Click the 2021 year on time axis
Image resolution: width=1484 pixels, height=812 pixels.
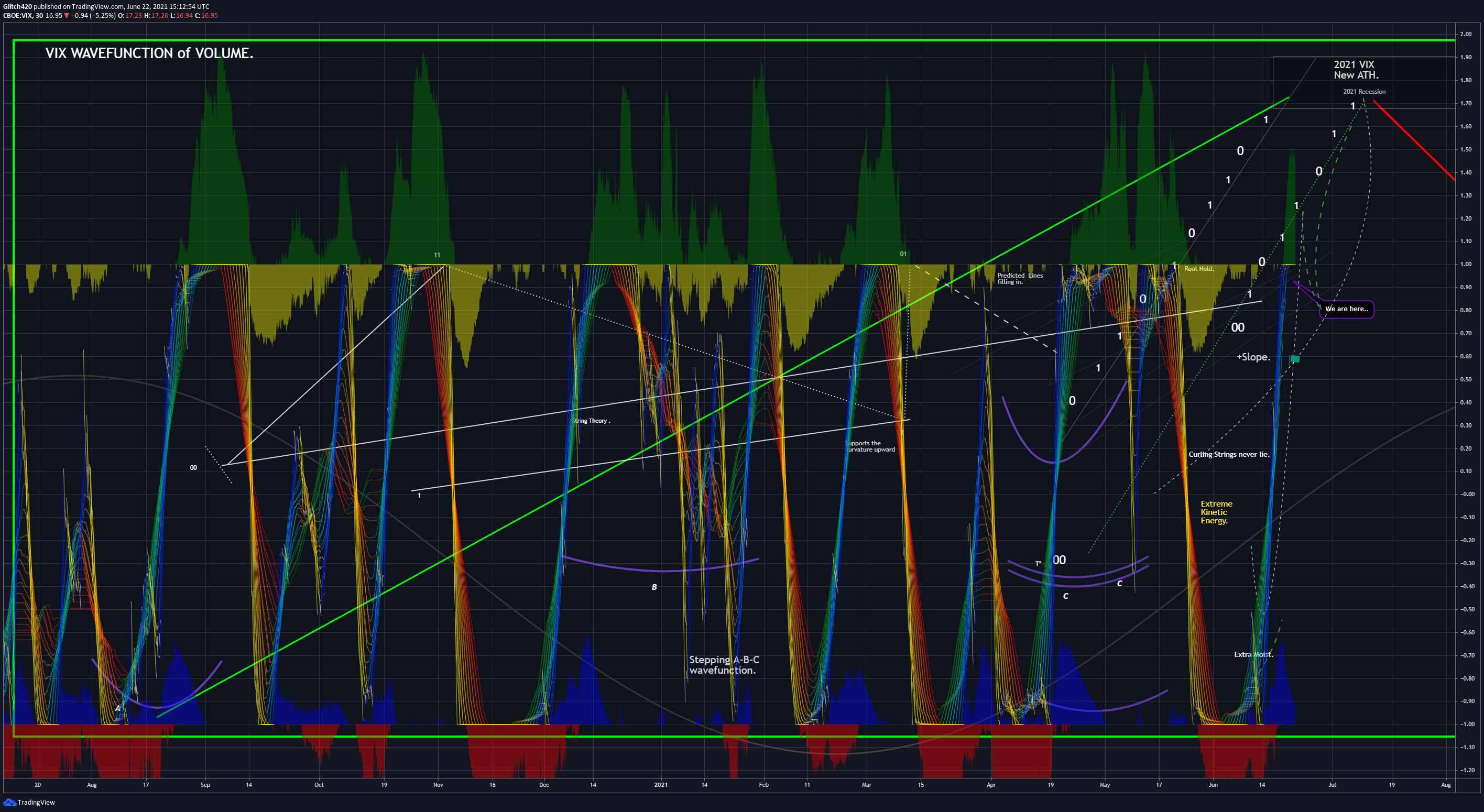coord(661,785)
